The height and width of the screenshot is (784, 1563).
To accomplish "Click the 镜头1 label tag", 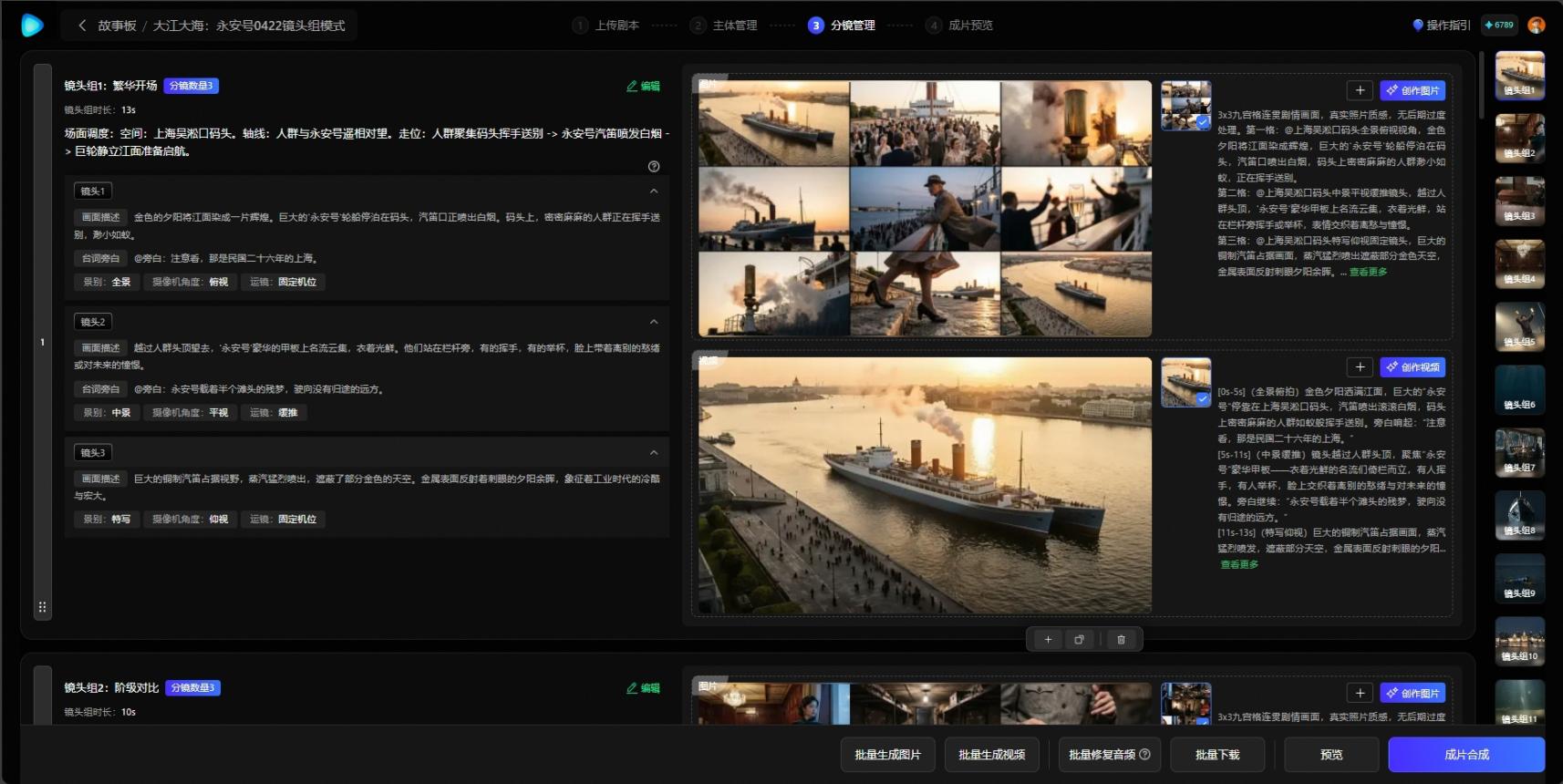I will (x=93, y=191).
